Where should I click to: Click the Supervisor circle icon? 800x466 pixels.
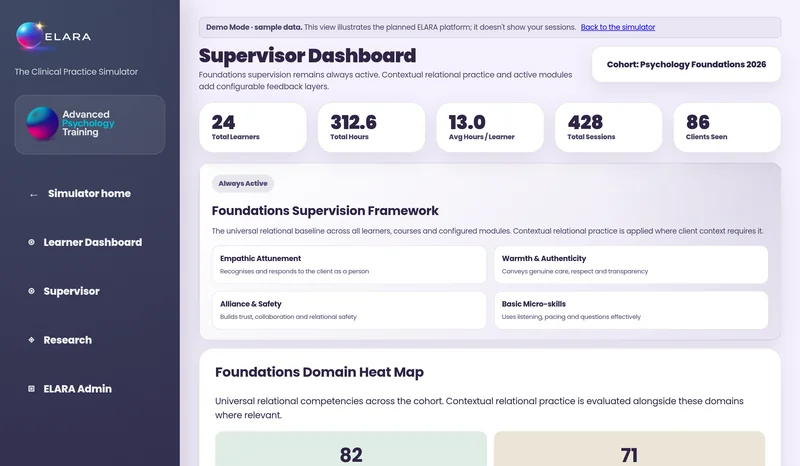tap(31, 291)
